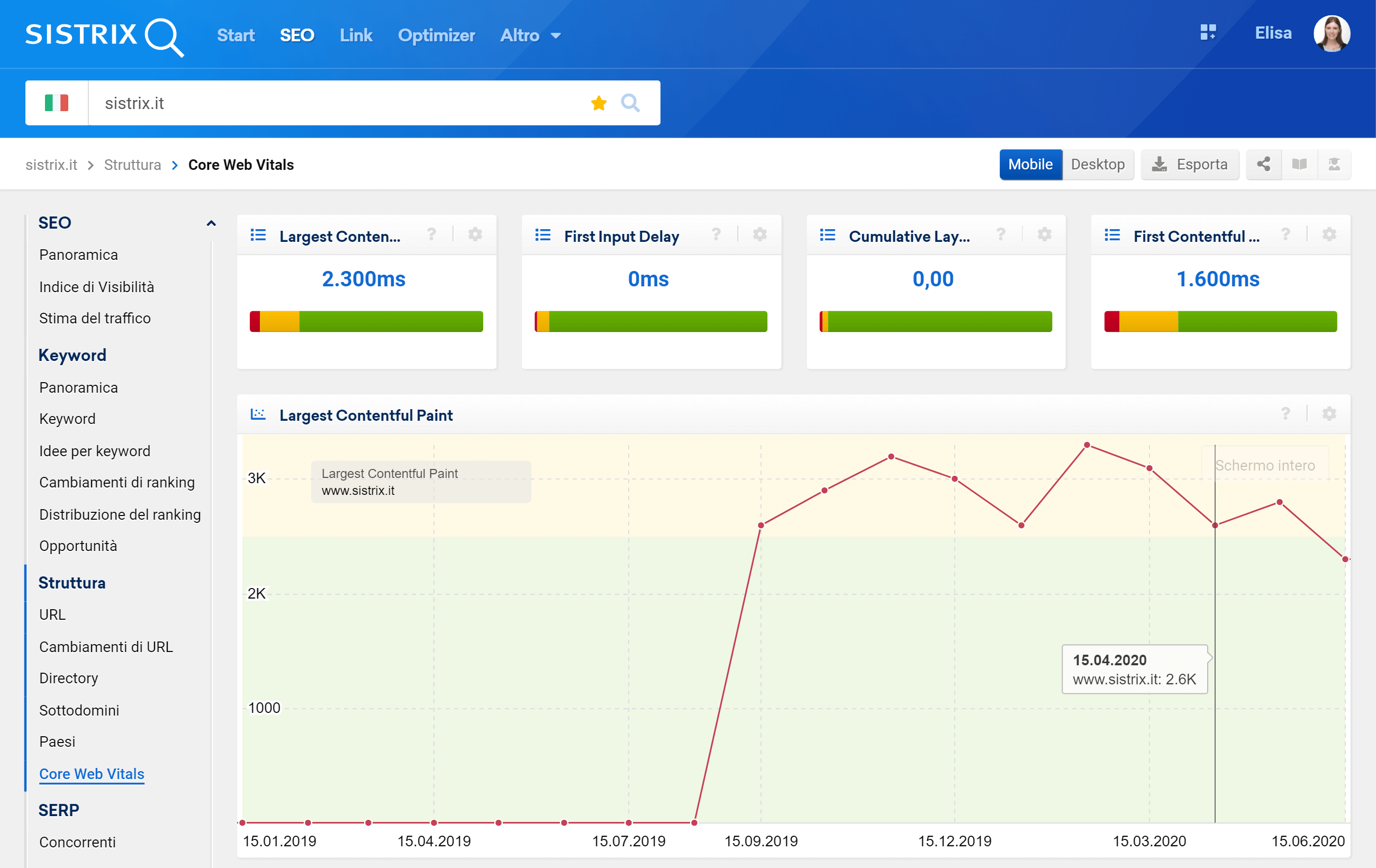Click list icon of Largest Contentful box
The width and height of the screenshot is (1376, 868).
pos(258,235)
